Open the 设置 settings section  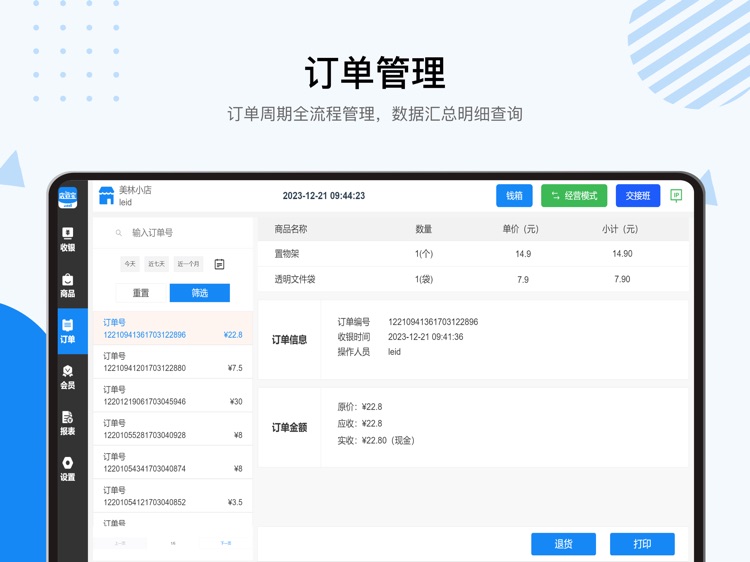point(67,469)
